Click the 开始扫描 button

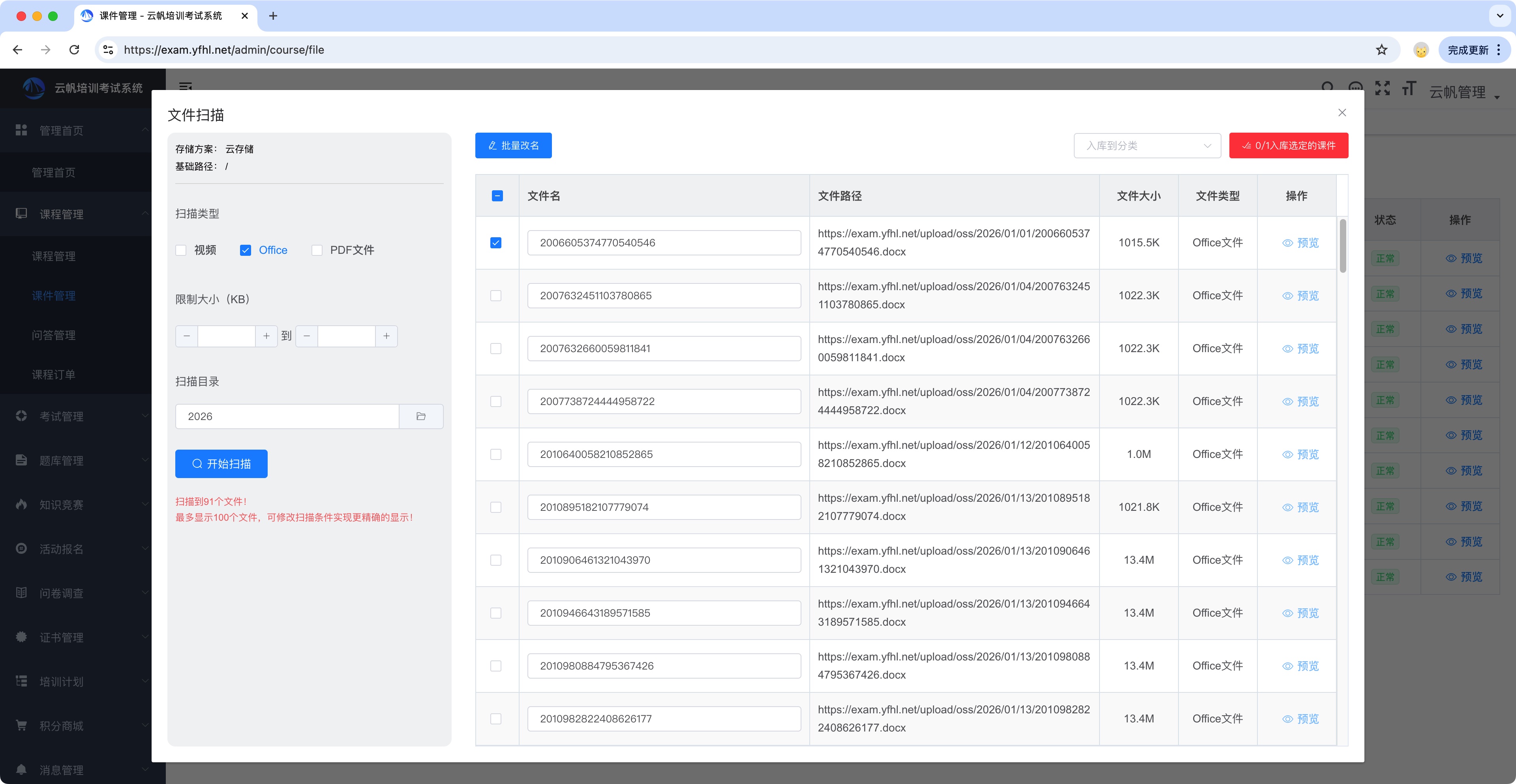(221, 464)
